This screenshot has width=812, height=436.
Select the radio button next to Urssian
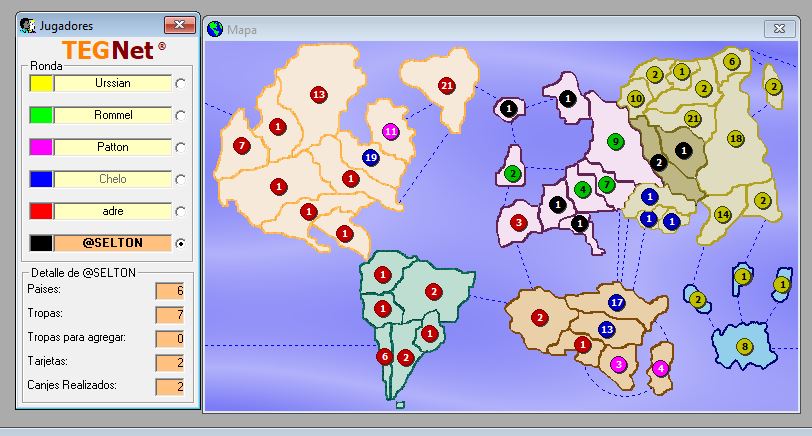(180, 83)
